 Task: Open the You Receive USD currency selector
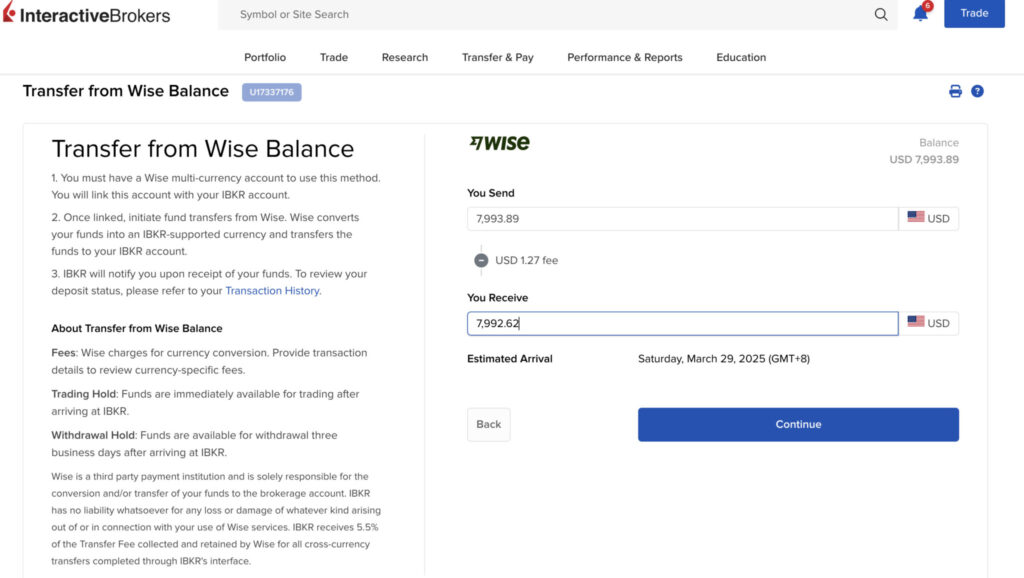tap(929, 323)
